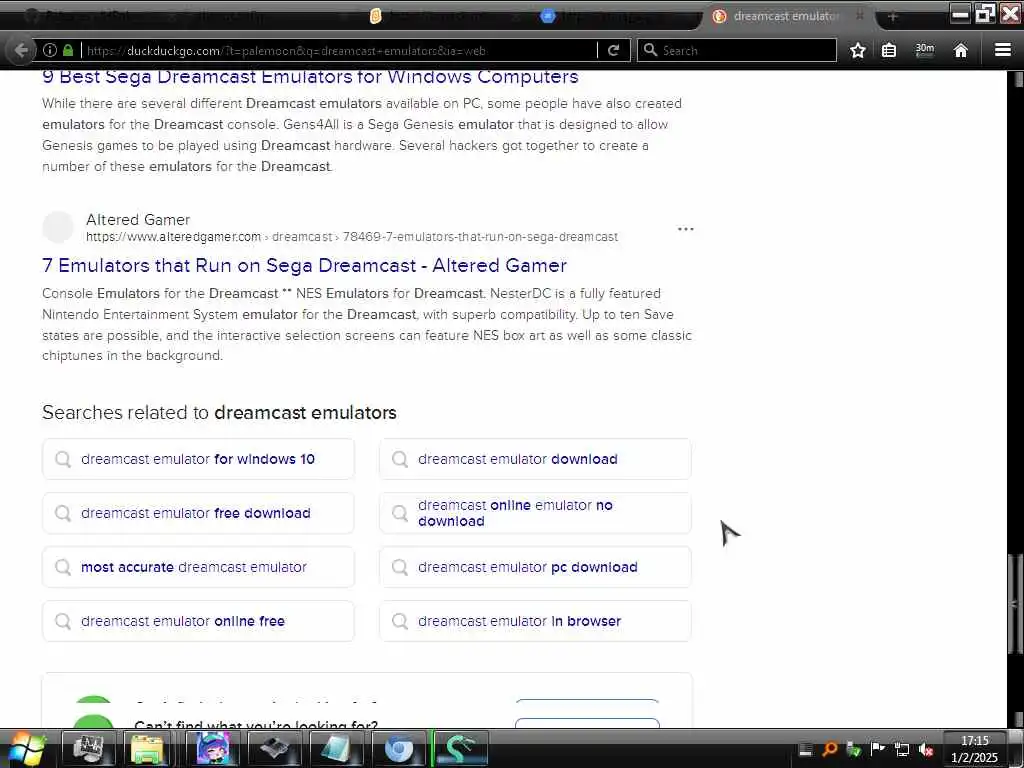Open the hamburger browser menu
This screenshot has height=768, width=1024.
pos(1002,50)
